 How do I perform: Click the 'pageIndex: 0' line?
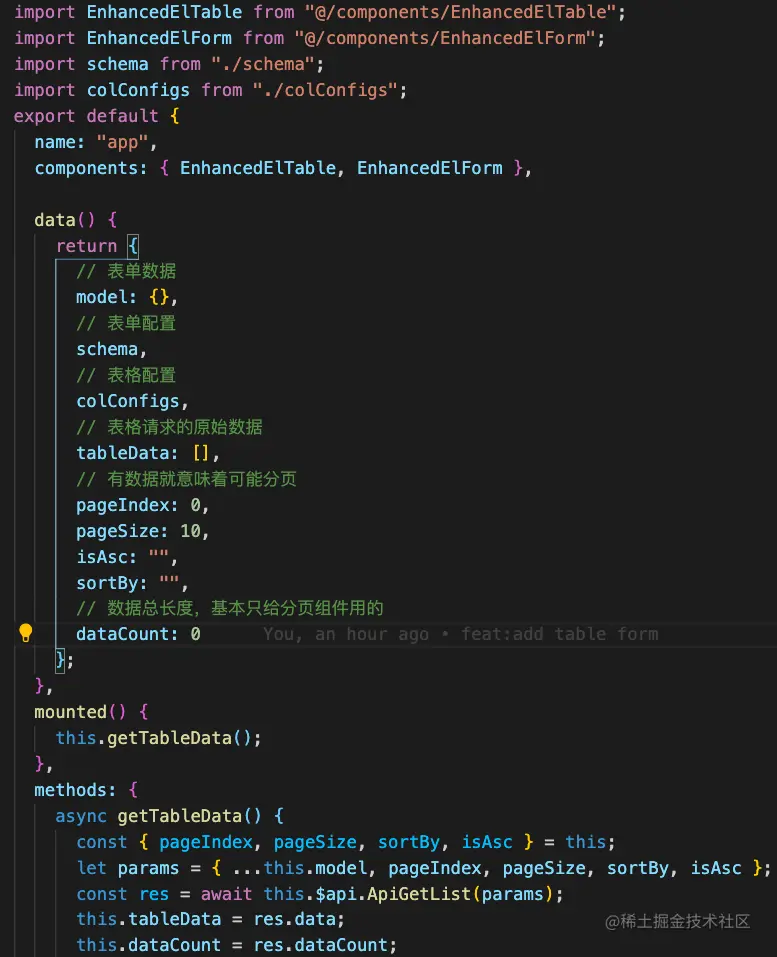142,505
